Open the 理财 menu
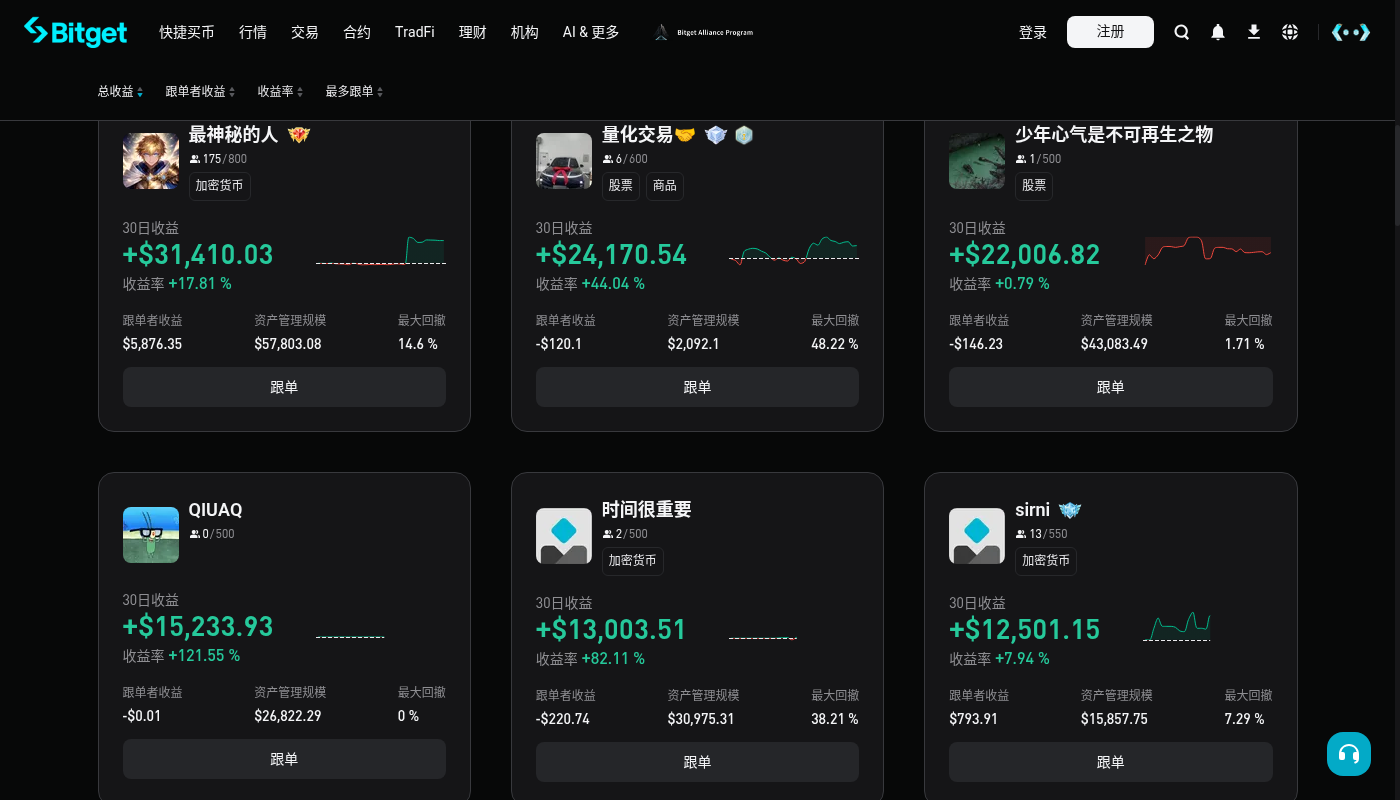This screenshot has height=800, width=1400. [x=473, y=32]
